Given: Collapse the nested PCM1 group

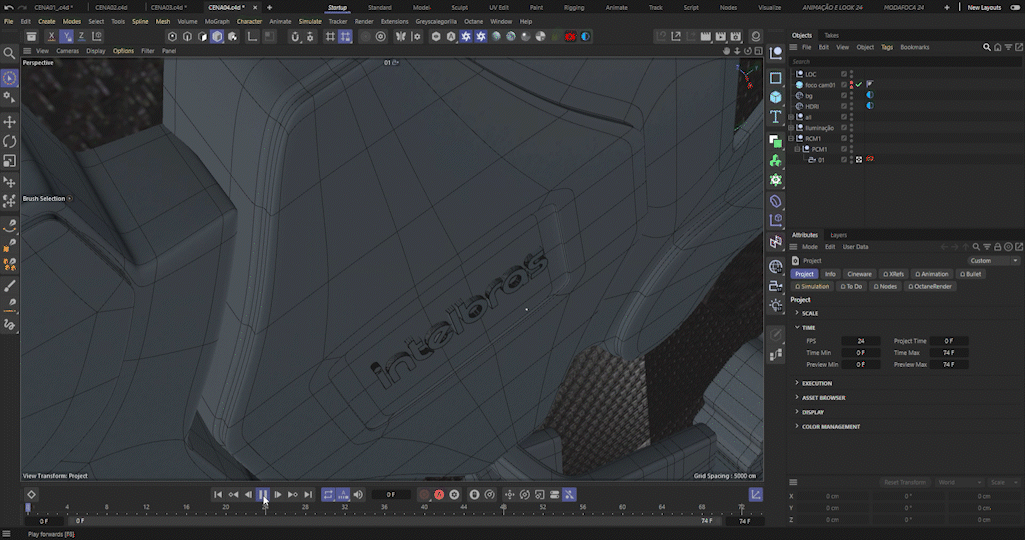Looking at the screenshot, I should 798,149.
